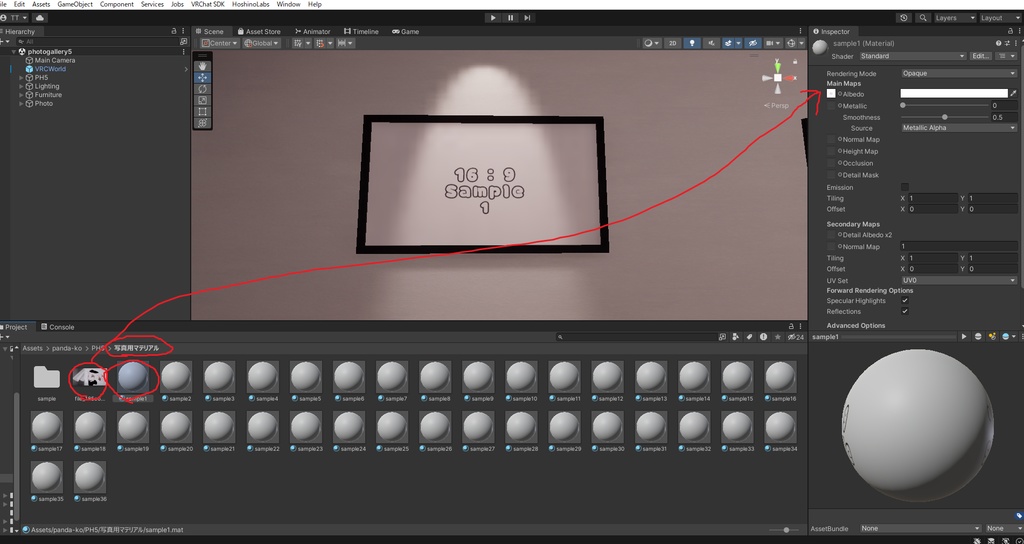1024x544 pixels.
Task: Click the Step frame button
Action: pyautogui.click(x=527, y=18)
